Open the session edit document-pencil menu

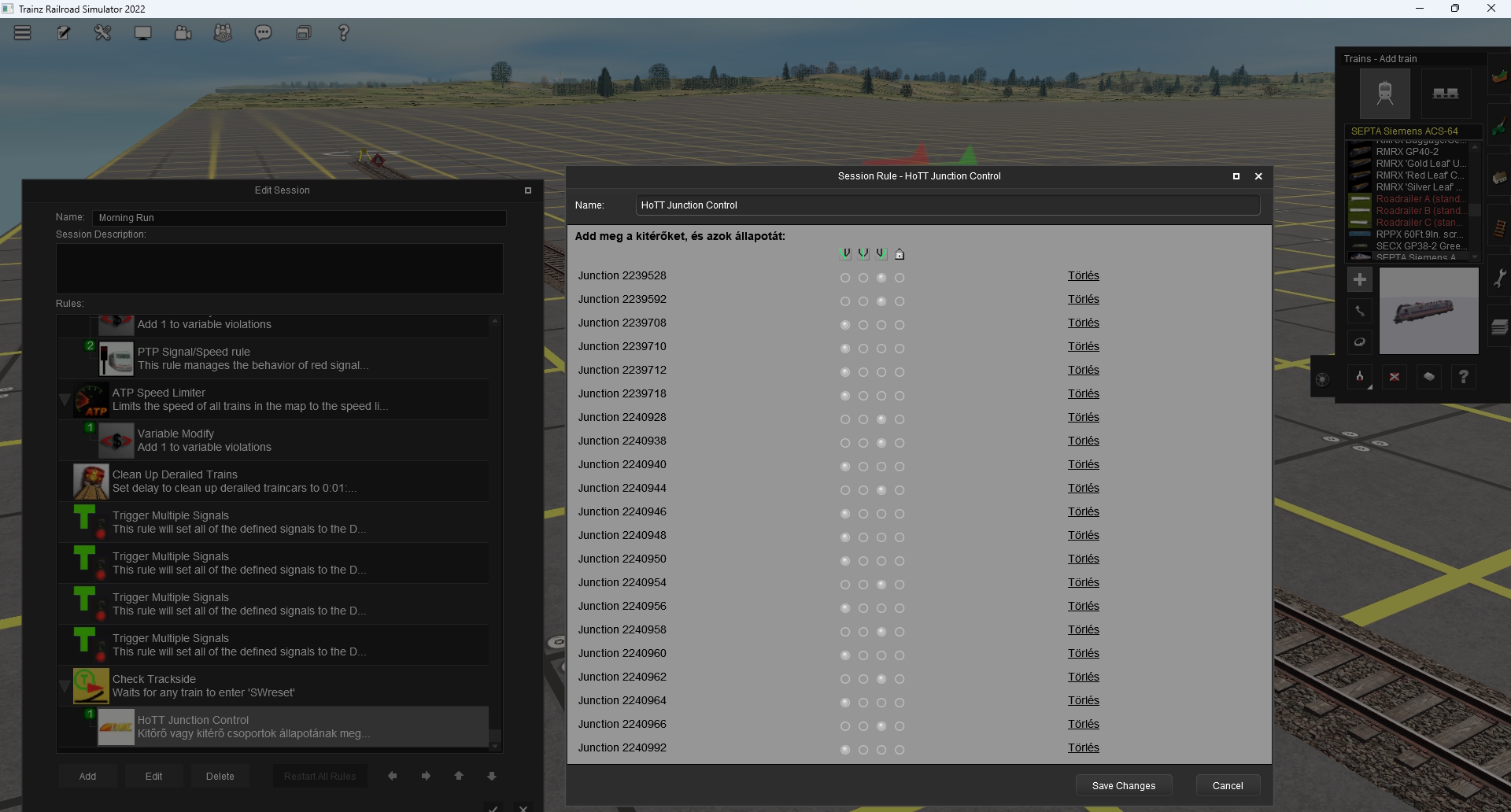click(x=64, y=33)
